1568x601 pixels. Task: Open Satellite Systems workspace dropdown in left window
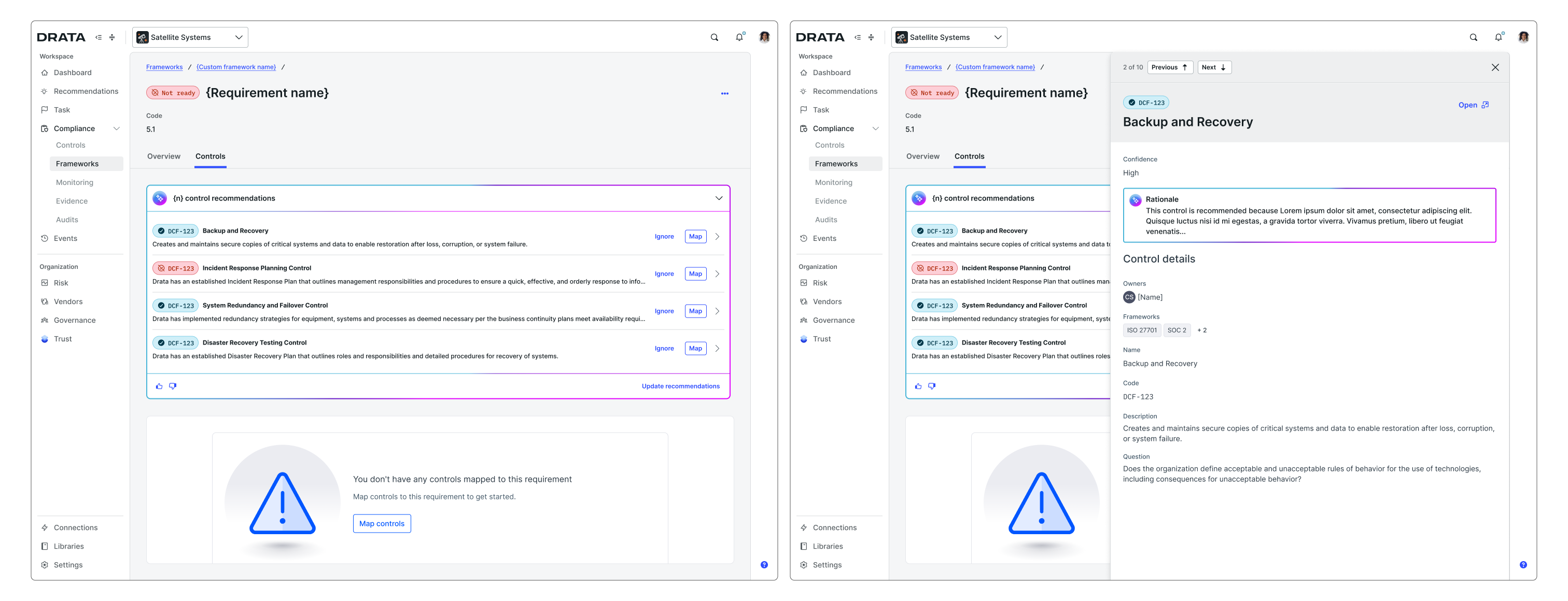click(190, 37)
